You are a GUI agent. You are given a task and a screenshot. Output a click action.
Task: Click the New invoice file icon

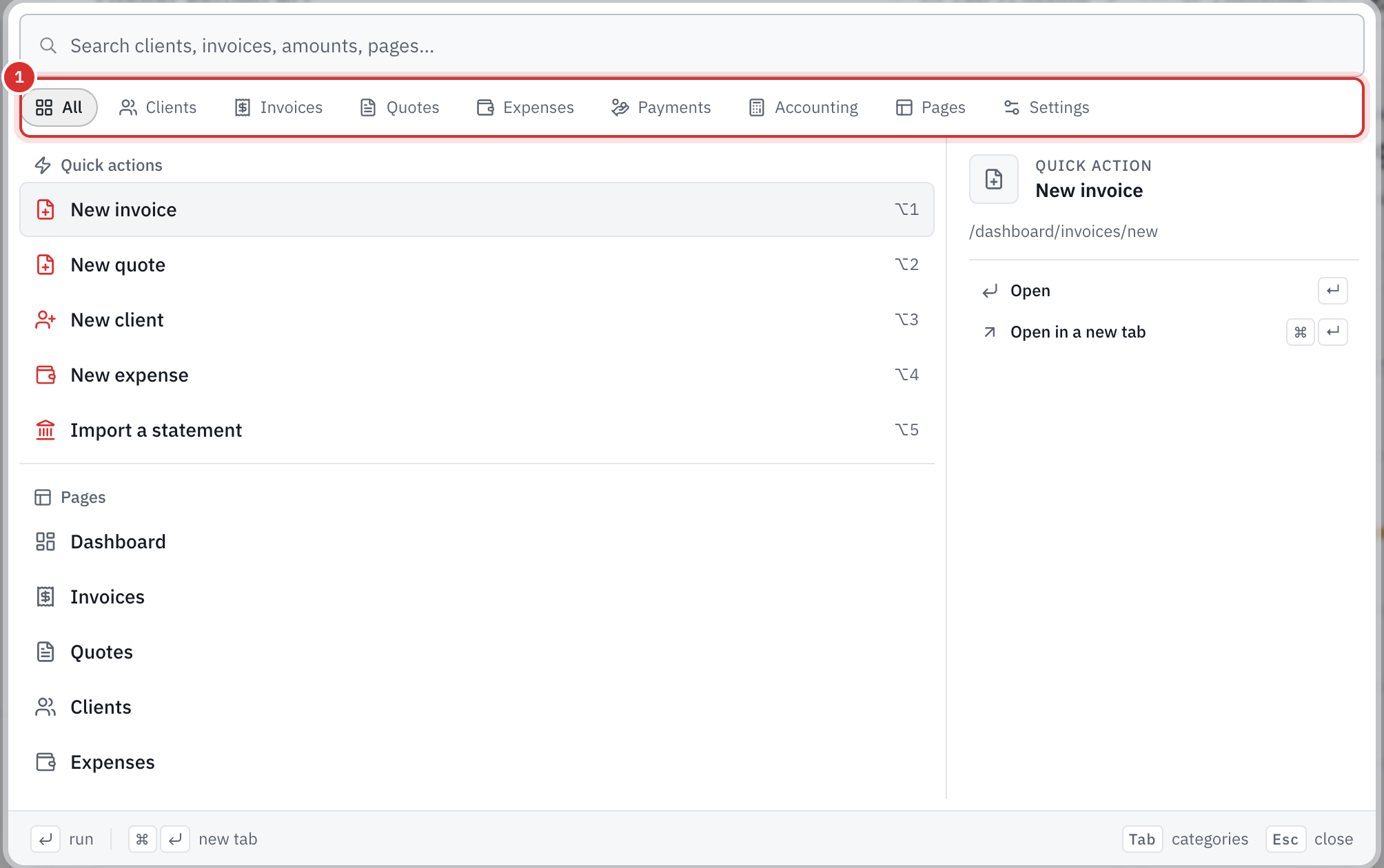45,209
